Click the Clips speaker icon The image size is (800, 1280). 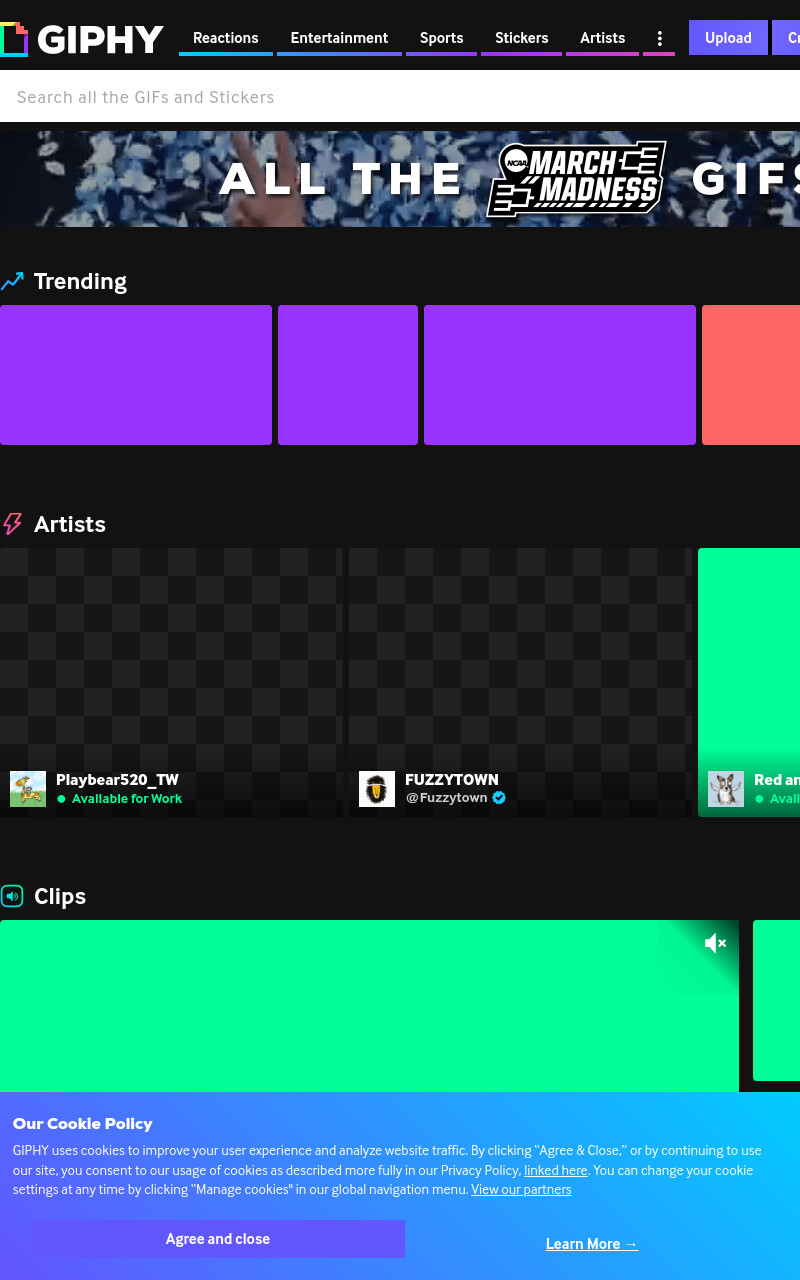12,896
